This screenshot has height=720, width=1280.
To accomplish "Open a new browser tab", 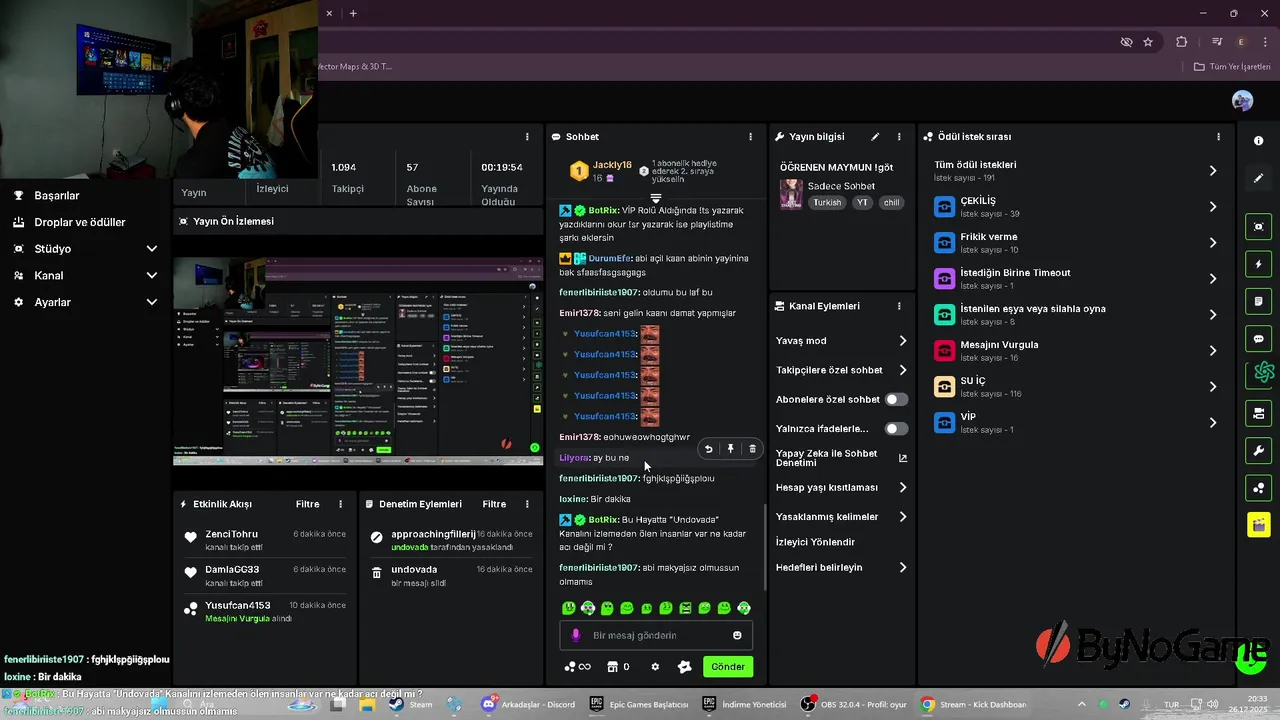I will pos(353,13).
